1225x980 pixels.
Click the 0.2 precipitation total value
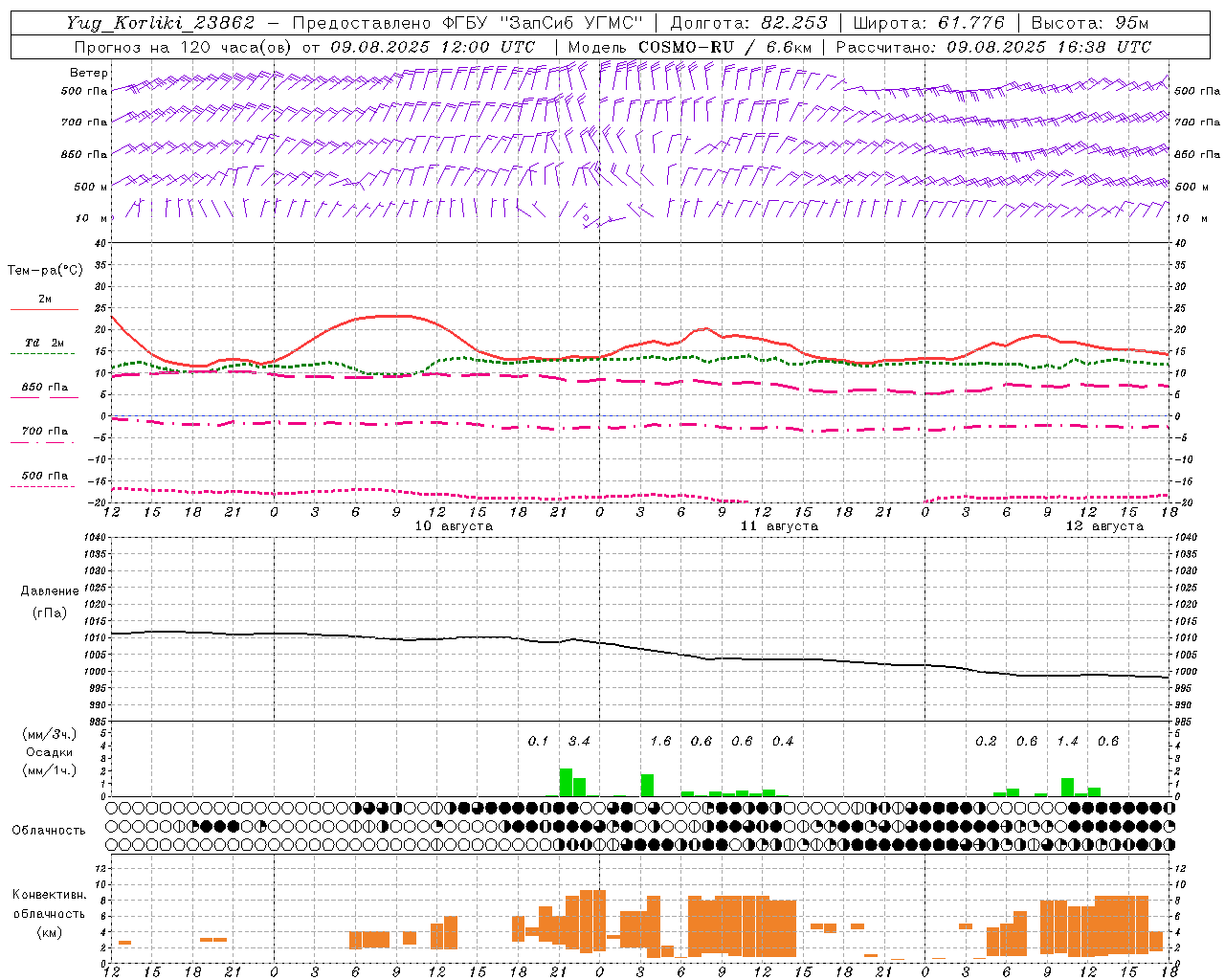pyautogui.click(x=986, y=742)
